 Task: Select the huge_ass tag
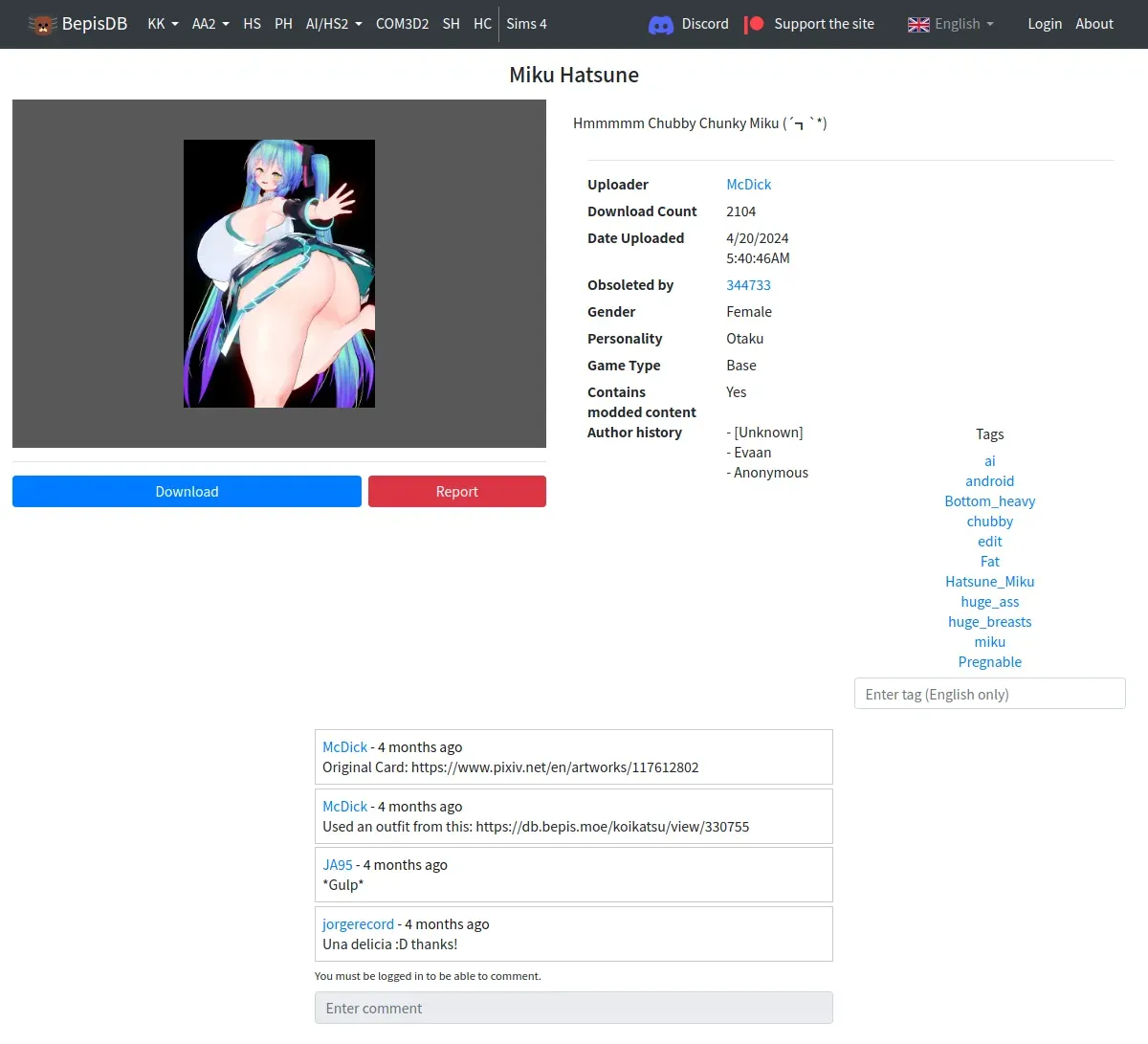point(989,602)
